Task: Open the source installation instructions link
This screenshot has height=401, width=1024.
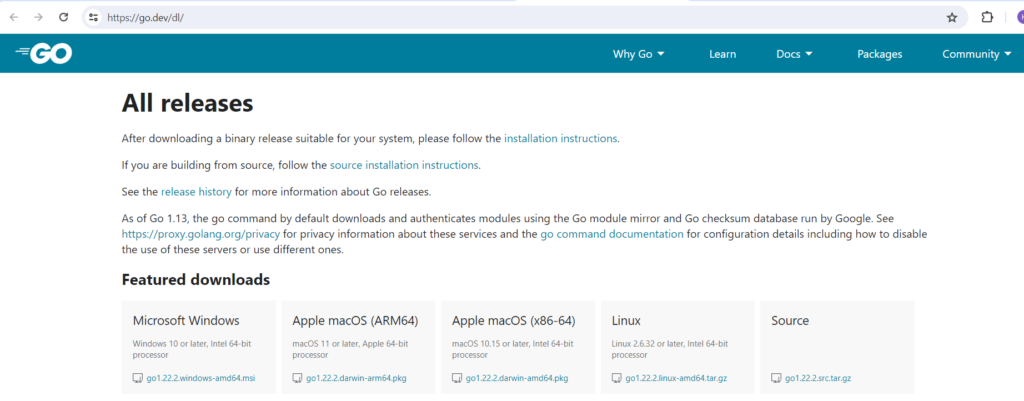Action: 404,165
